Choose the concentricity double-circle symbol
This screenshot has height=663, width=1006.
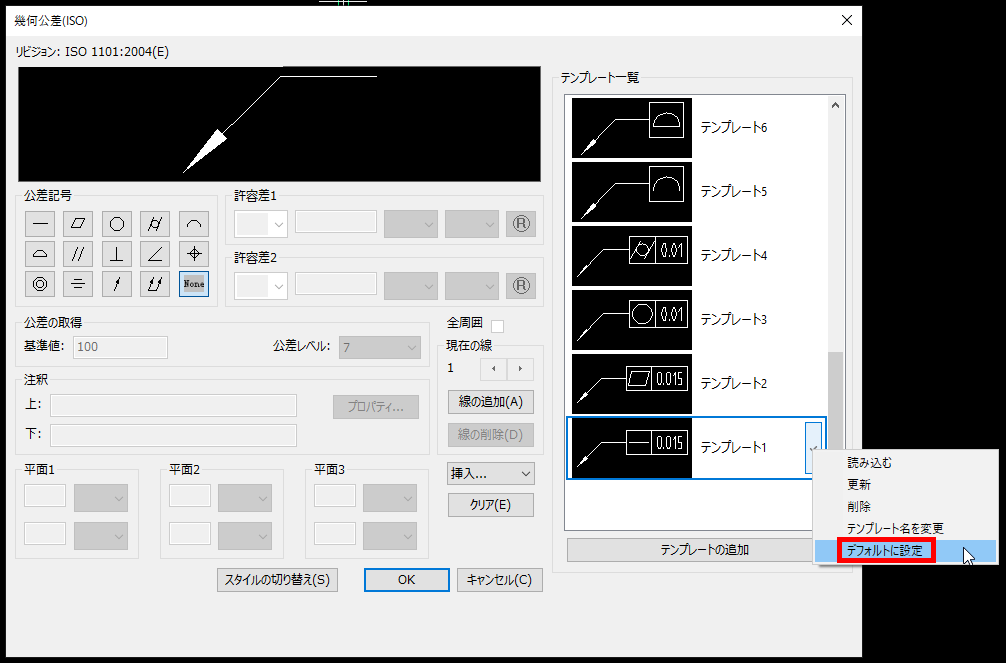coord(42,284)
